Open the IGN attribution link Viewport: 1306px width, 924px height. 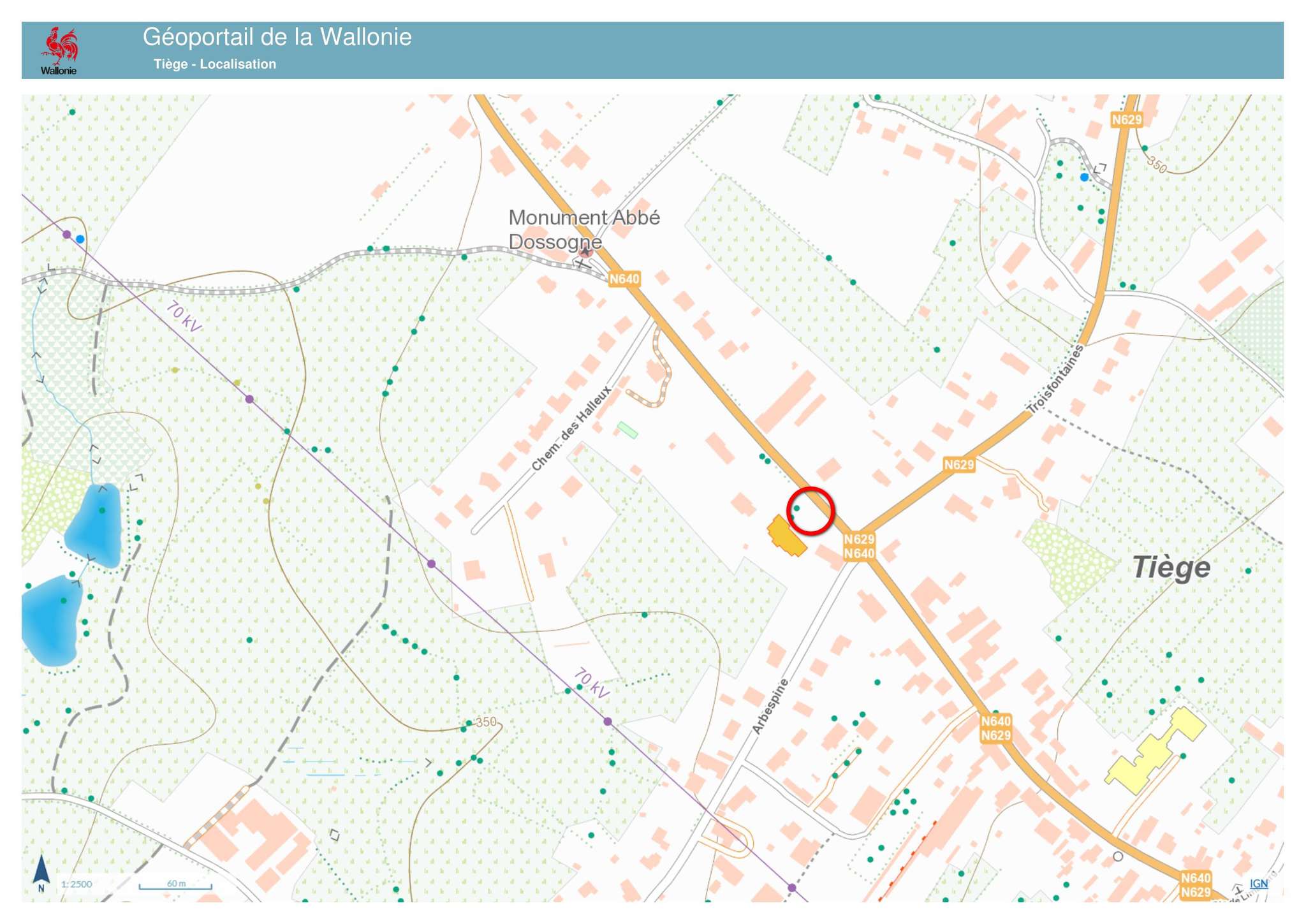pos(1258,883)
